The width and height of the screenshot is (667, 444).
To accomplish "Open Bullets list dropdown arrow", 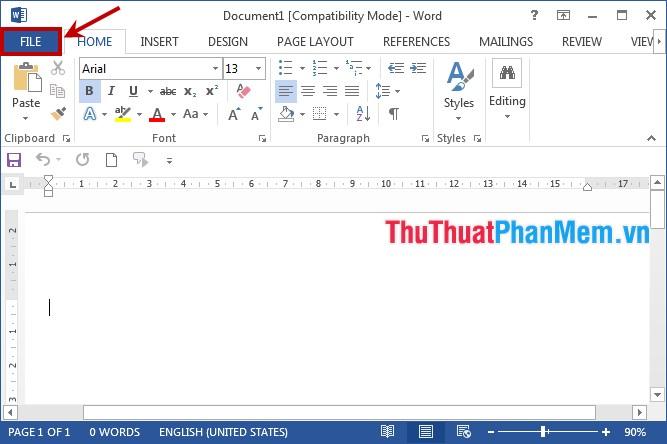I will [x=302, y=68].
